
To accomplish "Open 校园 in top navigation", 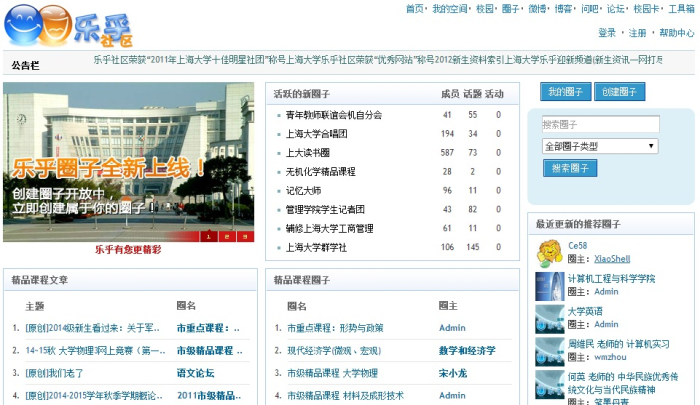I will (x=485, y=8).
